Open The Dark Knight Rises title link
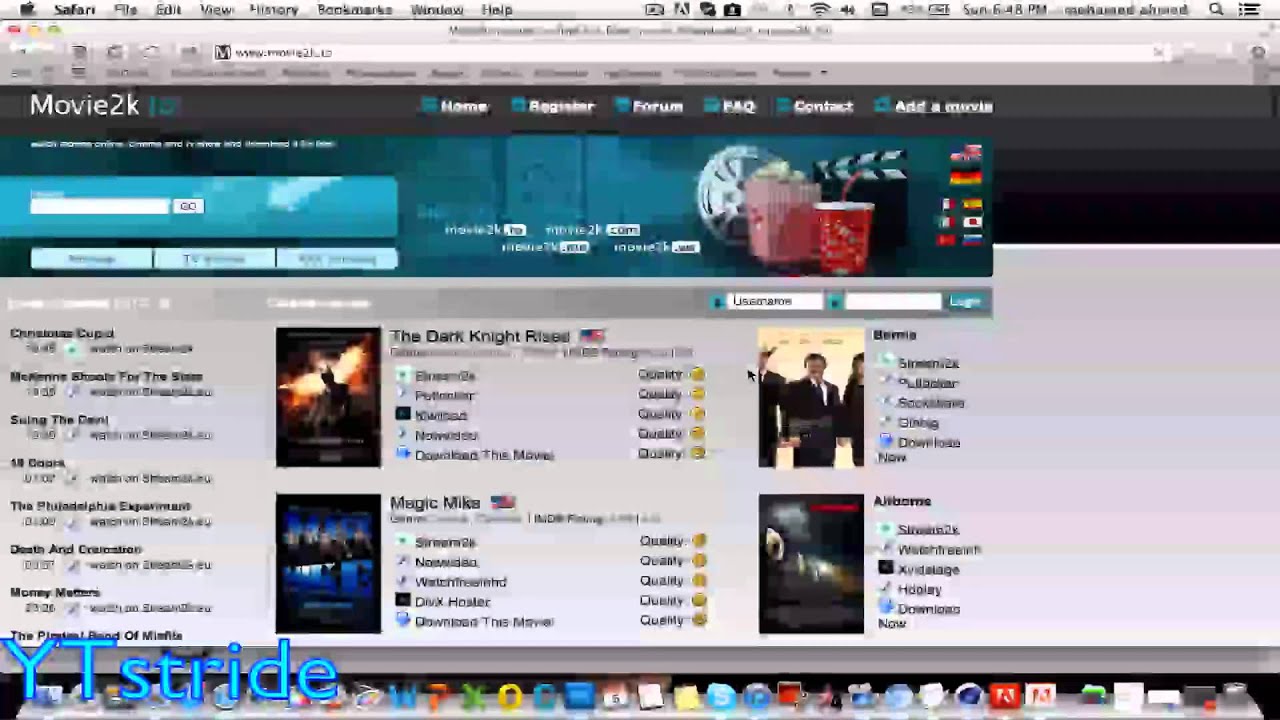The height and width of the screenshot is (720, 1280). tap(479, 336)
